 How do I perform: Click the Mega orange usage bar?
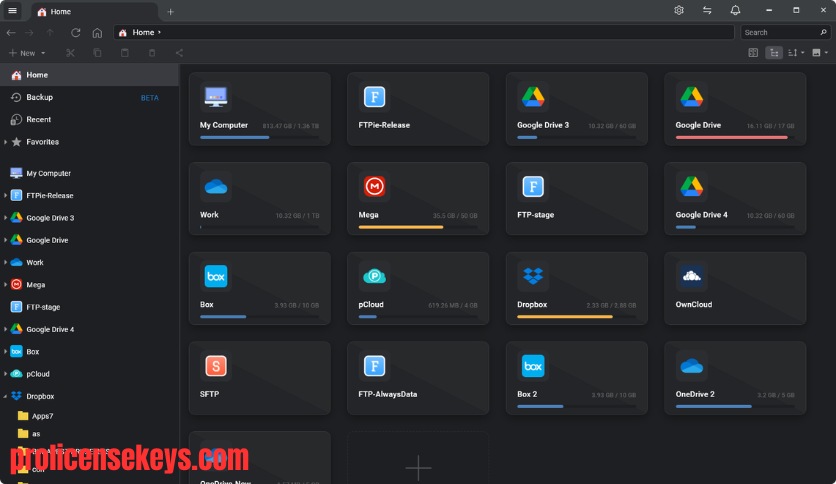(x=401, y=227)
